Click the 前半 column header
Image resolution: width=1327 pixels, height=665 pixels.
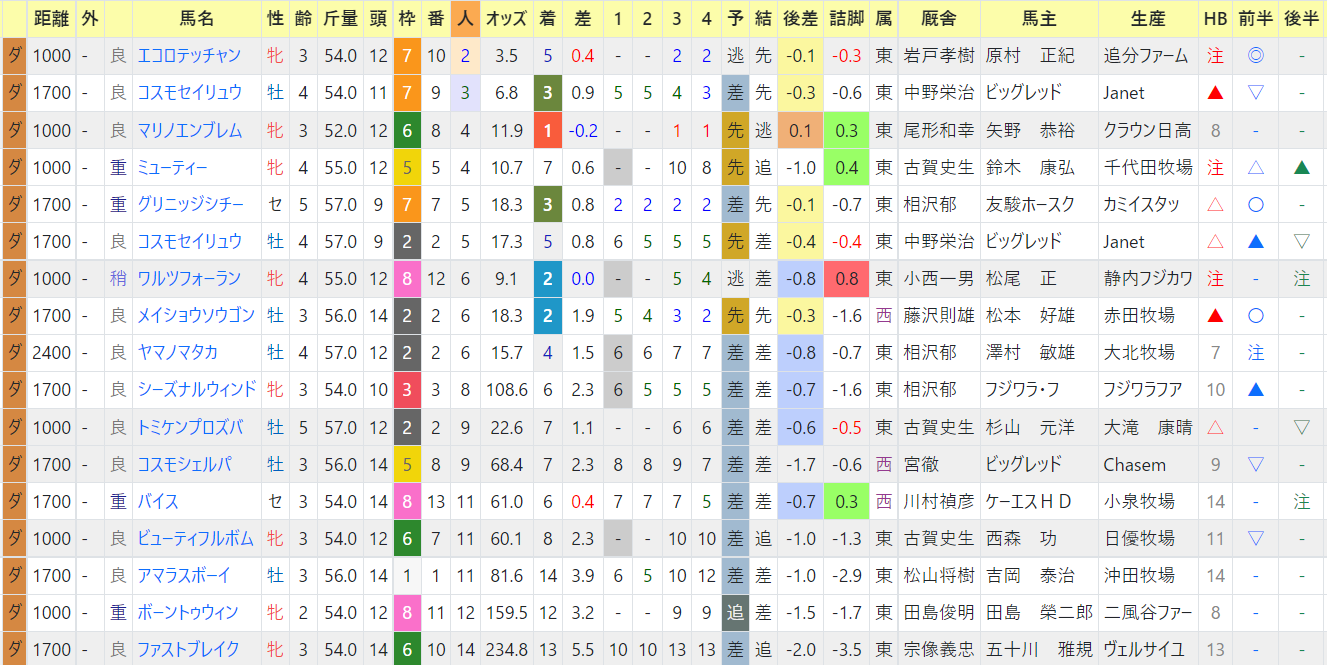tap(1256, 19)
